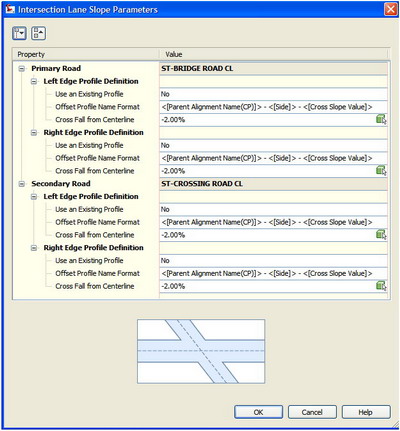The height and width of the screenshot is (431, 400).
Task: Edit Primary Road left Offset Profile Name Format
Action: coord(273,107)
